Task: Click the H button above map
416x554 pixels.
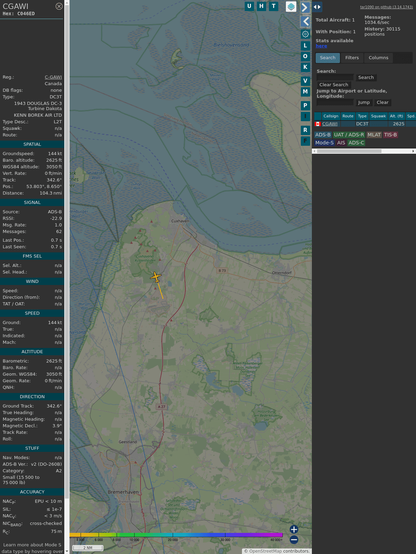Action: (261, 6)
